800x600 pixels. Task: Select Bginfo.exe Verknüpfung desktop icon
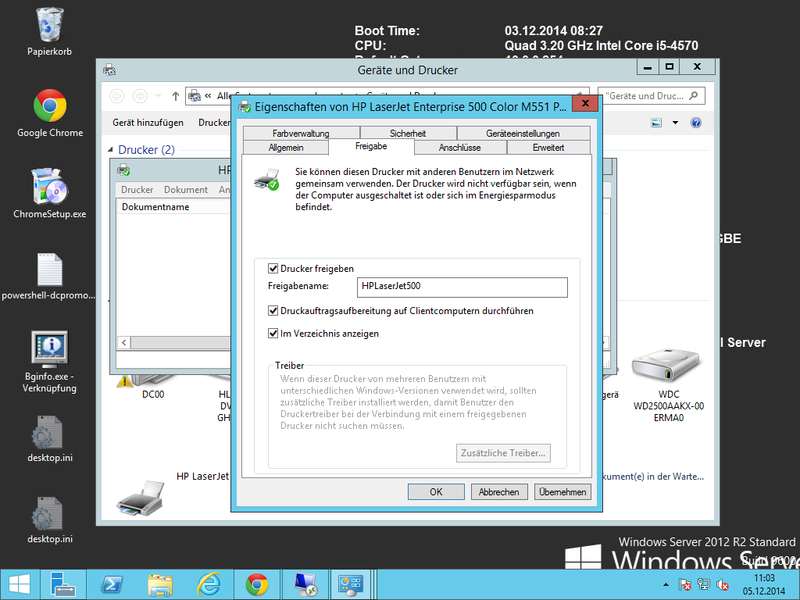[49, 362]
